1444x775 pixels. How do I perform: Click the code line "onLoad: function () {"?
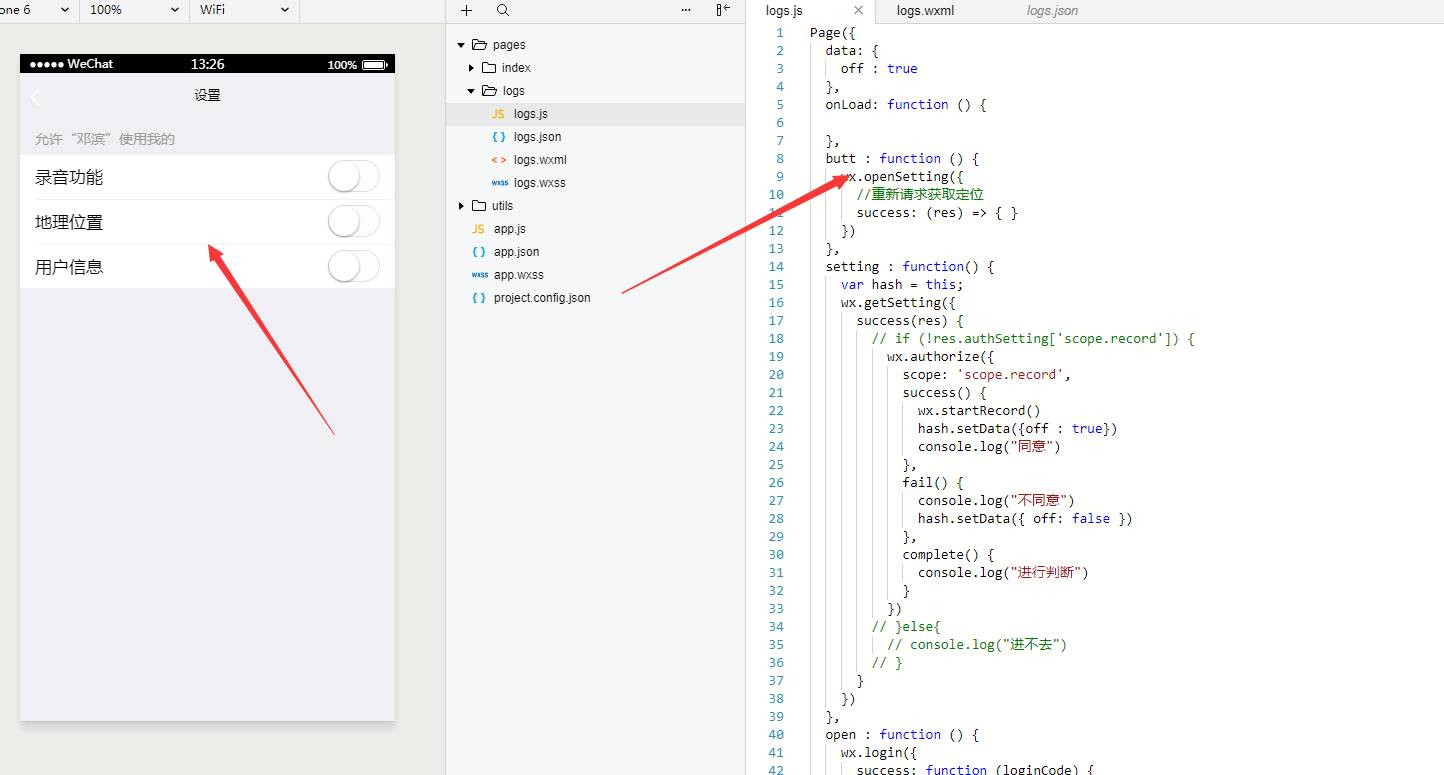point(906,105)
